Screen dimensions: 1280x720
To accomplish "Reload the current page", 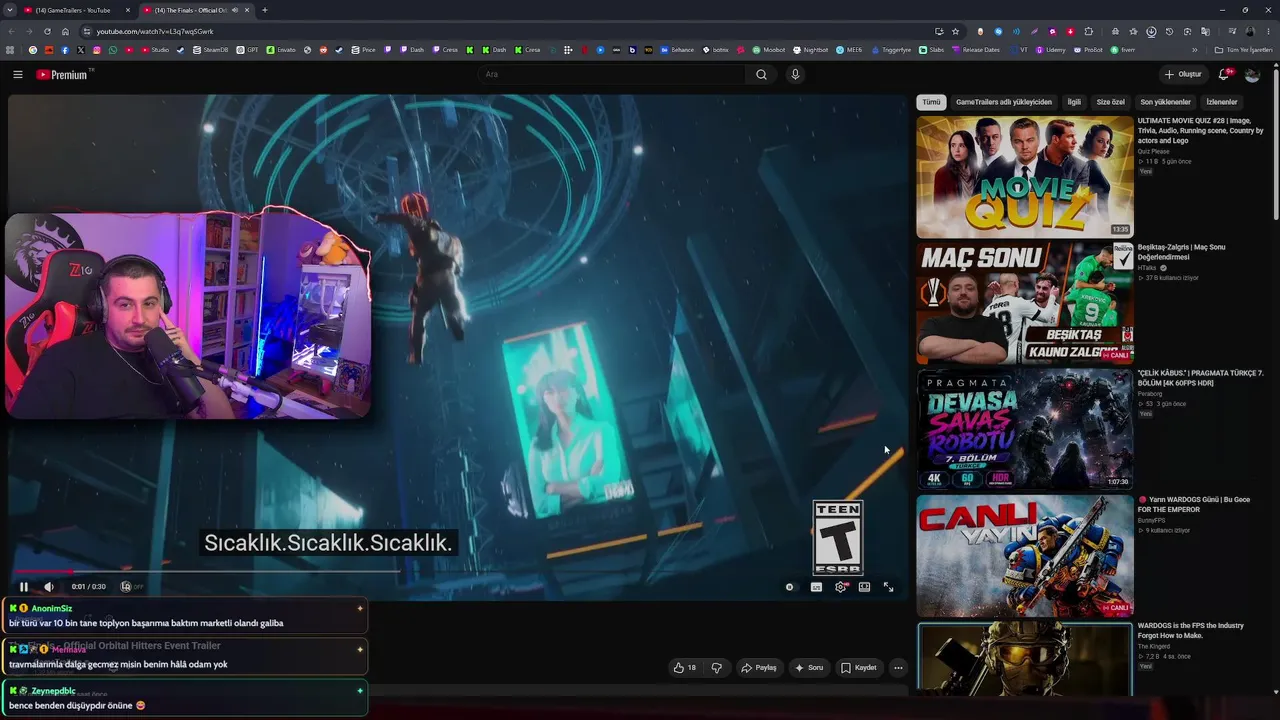I will coord(47,31).
